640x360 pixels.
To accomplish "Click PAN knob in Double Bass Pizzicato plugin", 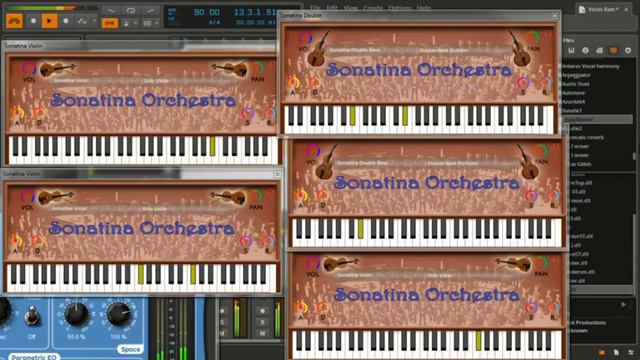I will point(541,151).
